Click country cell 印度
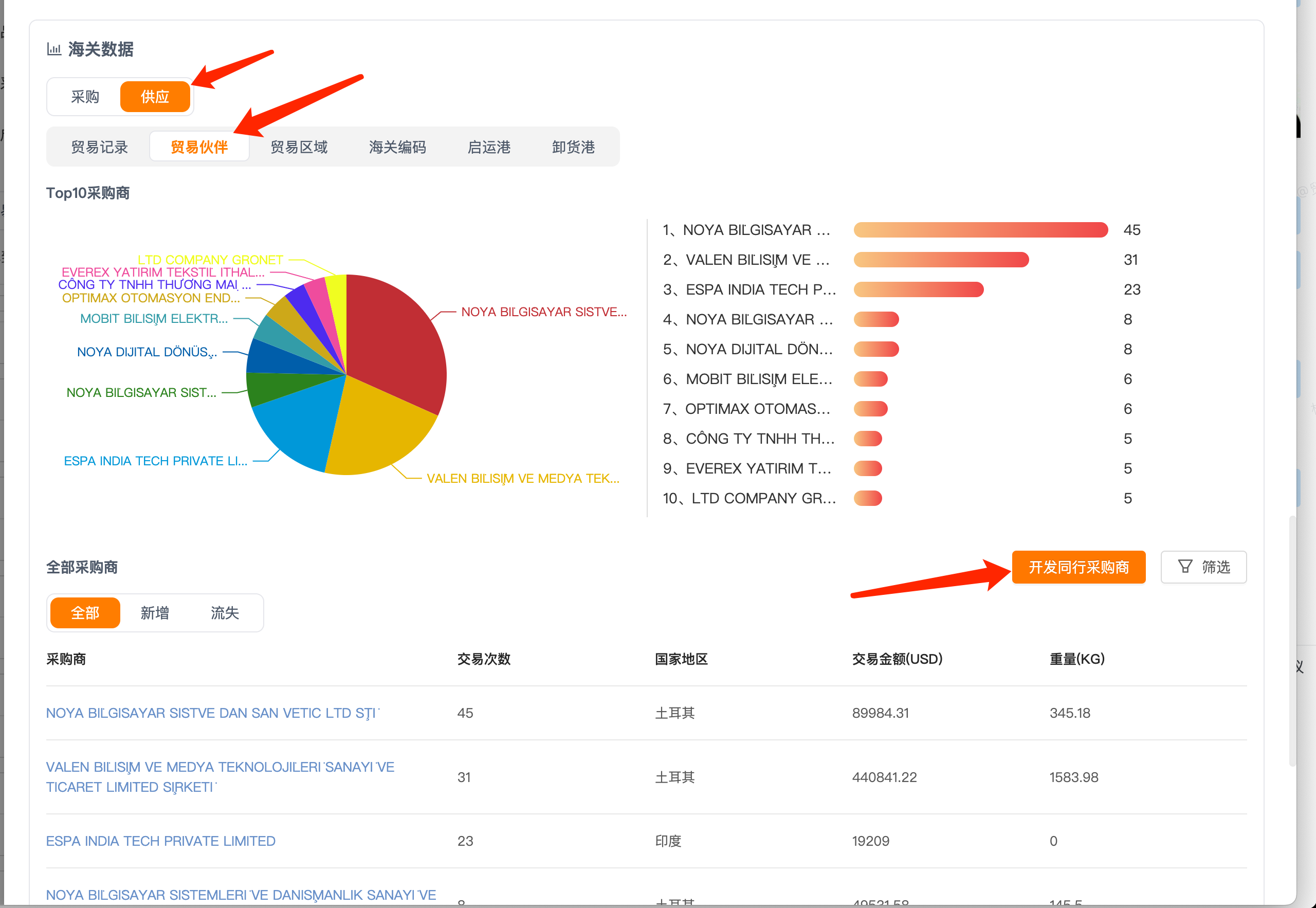 click(668, 841)
